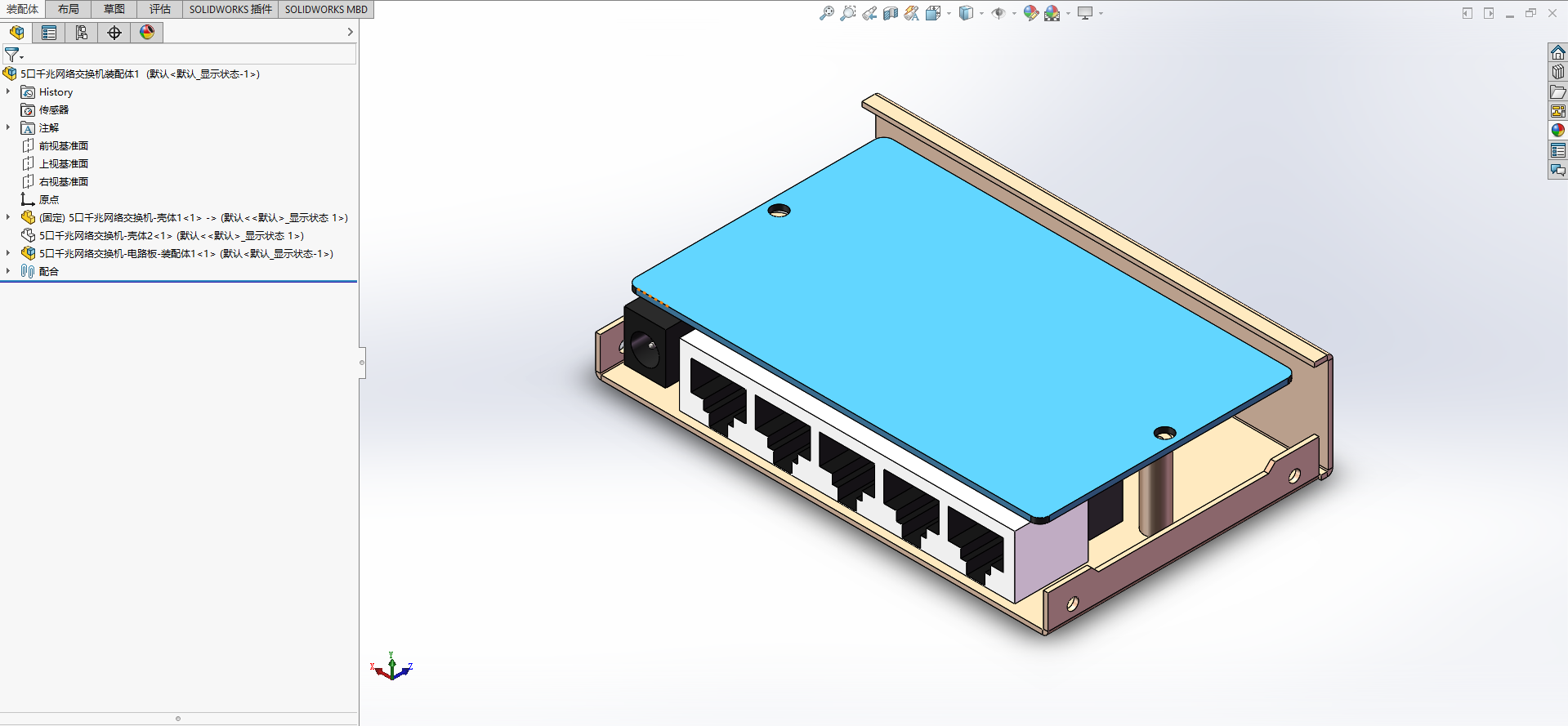Open View Palette pane
Screen dimensions: 1568x726
pyautogui.click(x=1558, y=111)
